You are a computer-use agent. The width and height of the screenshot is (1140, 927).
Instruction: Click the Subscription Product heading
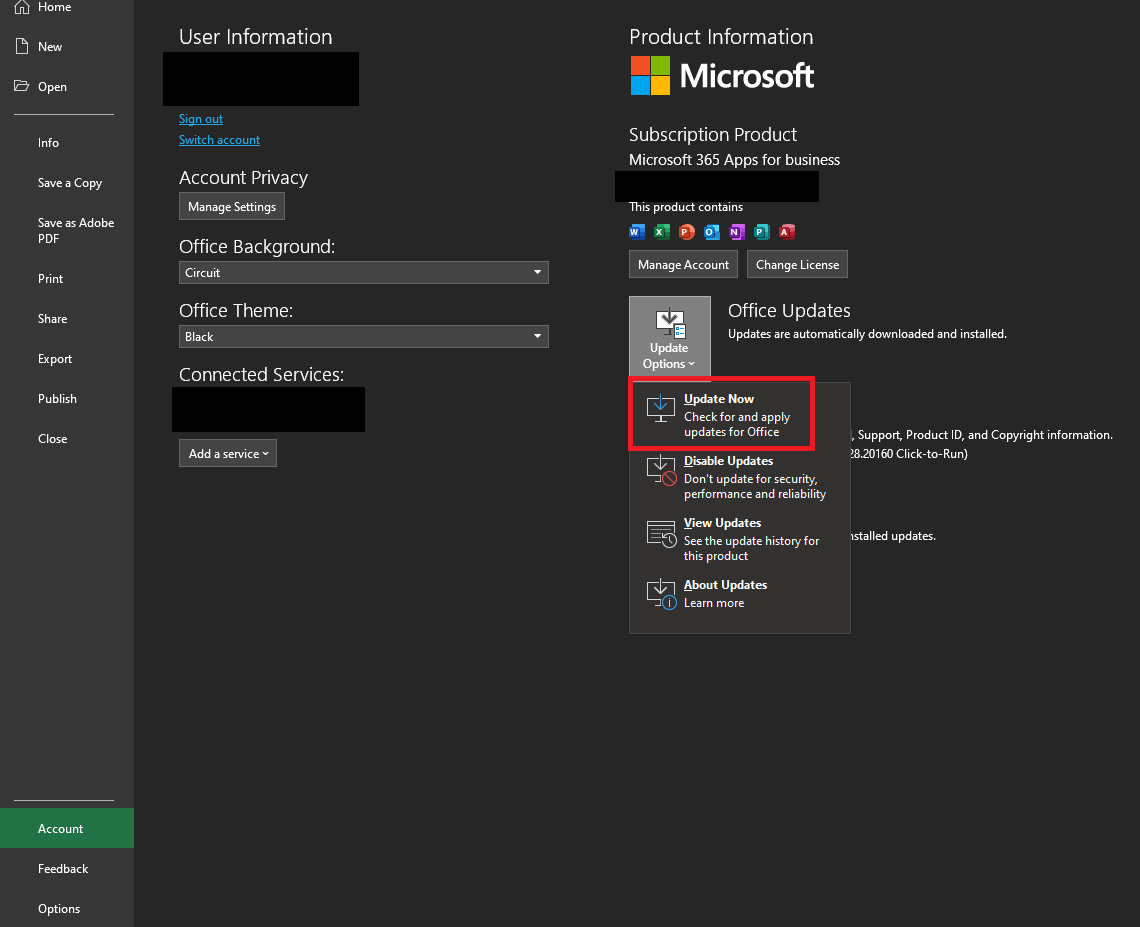[712, 135]
